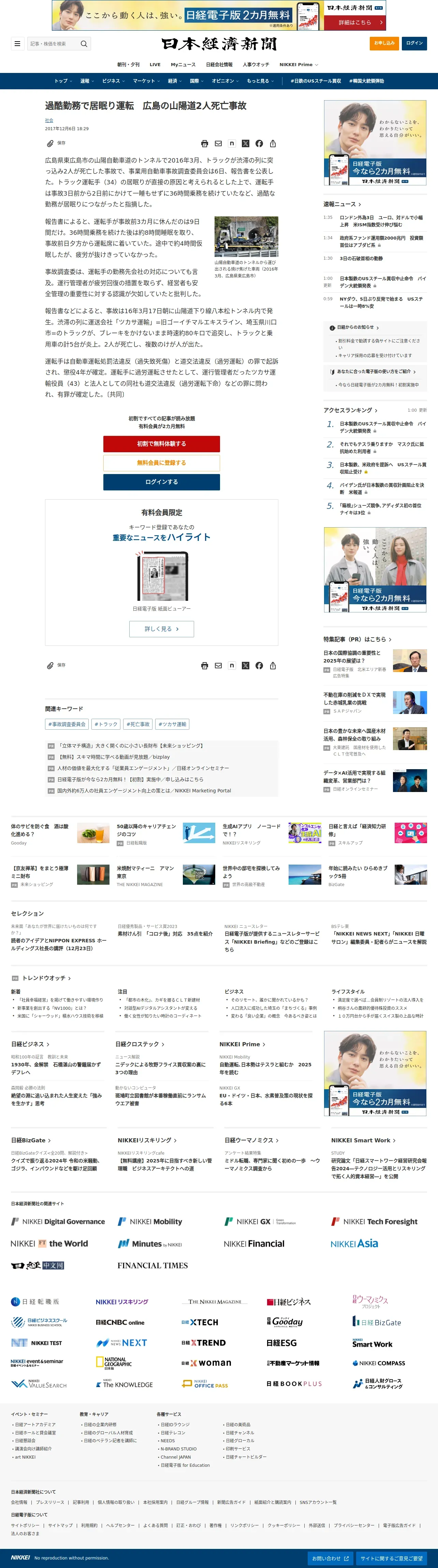Viewport: 438px width, 1568px height.
Task: Click the paperclip save icon below the article
Action: coord(50,665)
